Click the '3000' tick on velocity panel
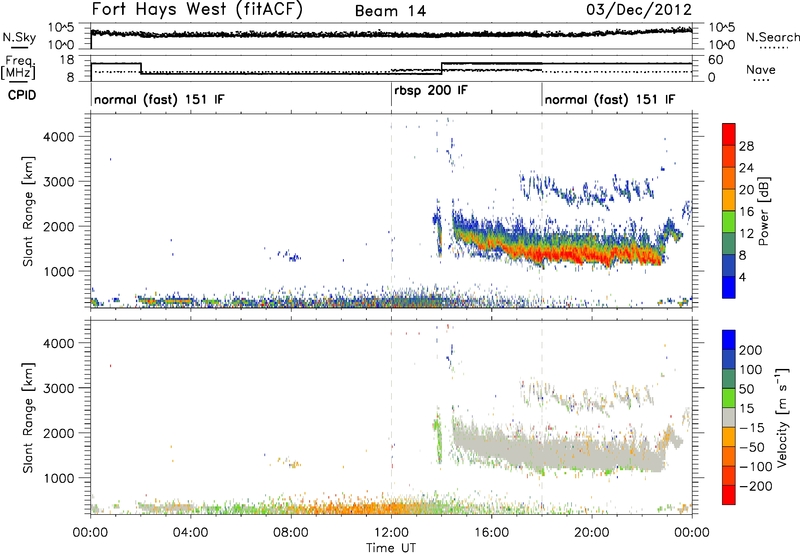The height and width of the screenshot is (554, 800). 59,388
